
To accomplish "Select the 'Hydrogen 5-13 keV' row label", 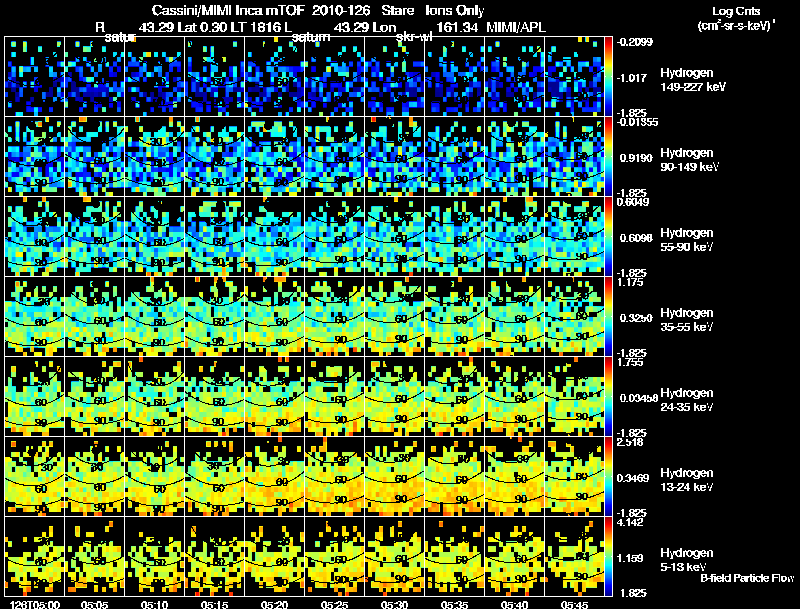I will point(687,560).
